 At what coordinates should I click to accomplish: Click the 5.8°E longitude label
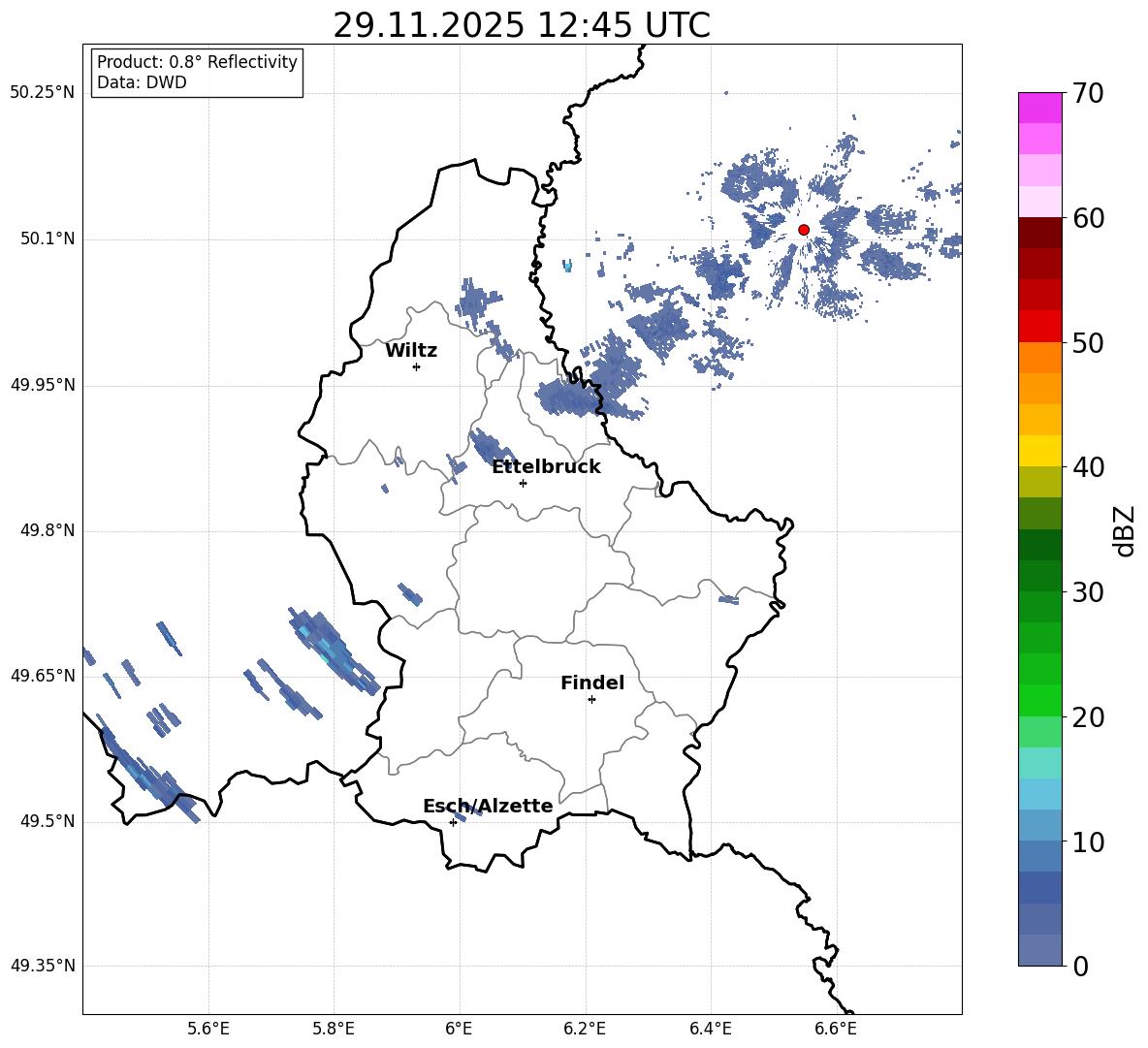point(334,1029)
